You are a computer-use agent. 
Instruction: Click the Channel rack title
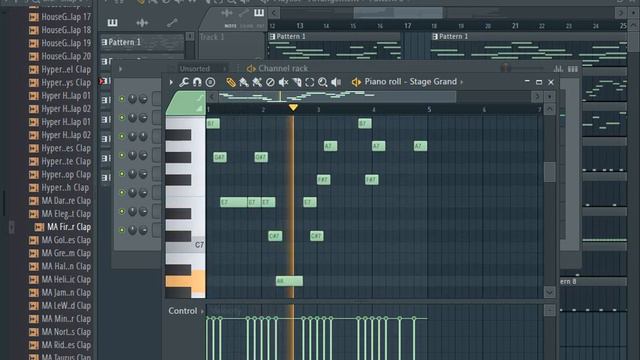coord(283,69)
